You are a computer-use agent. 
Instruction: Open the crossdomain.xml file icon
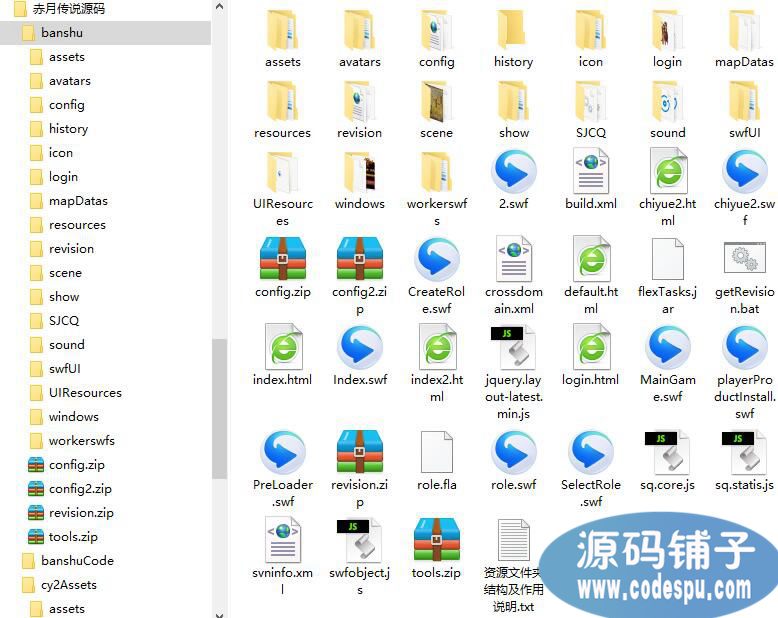[514, 258]
